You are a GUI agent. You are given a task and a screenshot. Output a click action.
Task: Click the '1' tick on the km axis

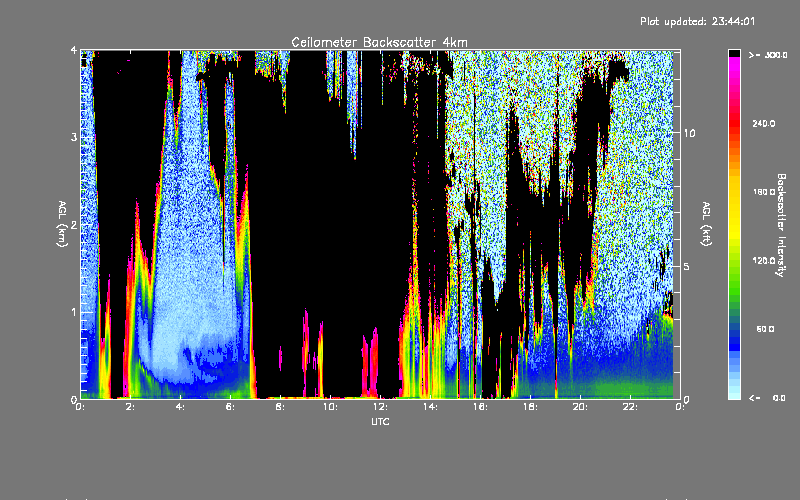click(x=74, y=312)
